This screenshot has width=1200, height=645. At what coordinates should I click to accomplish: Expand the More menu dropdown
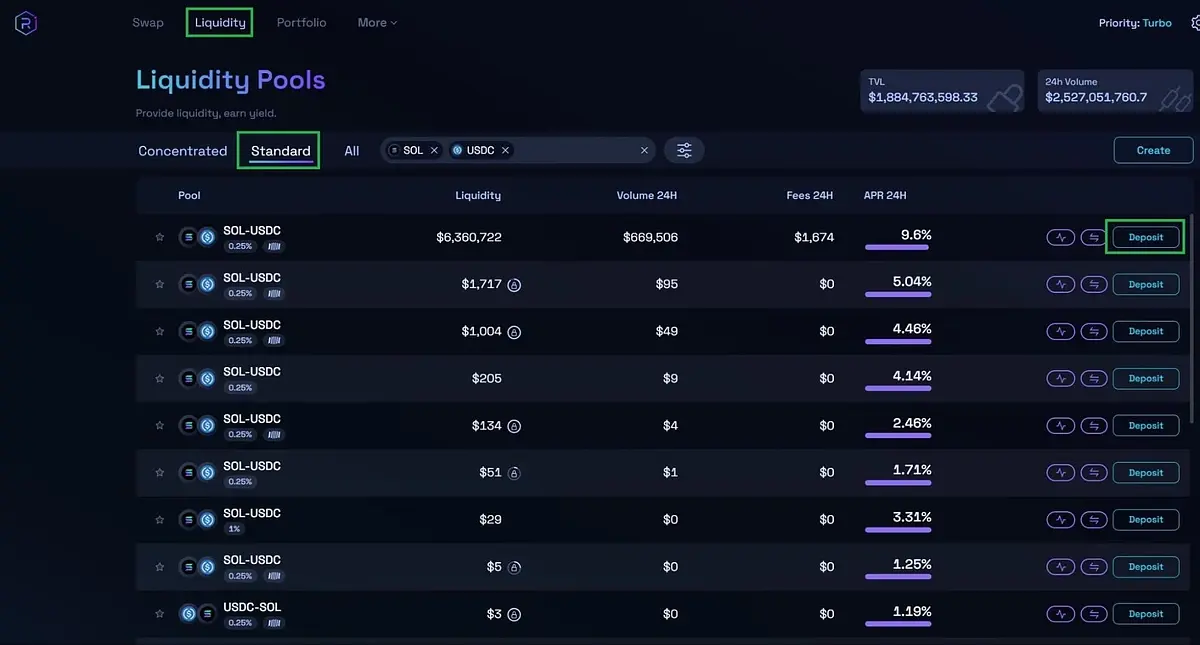[x=377, y=22]
